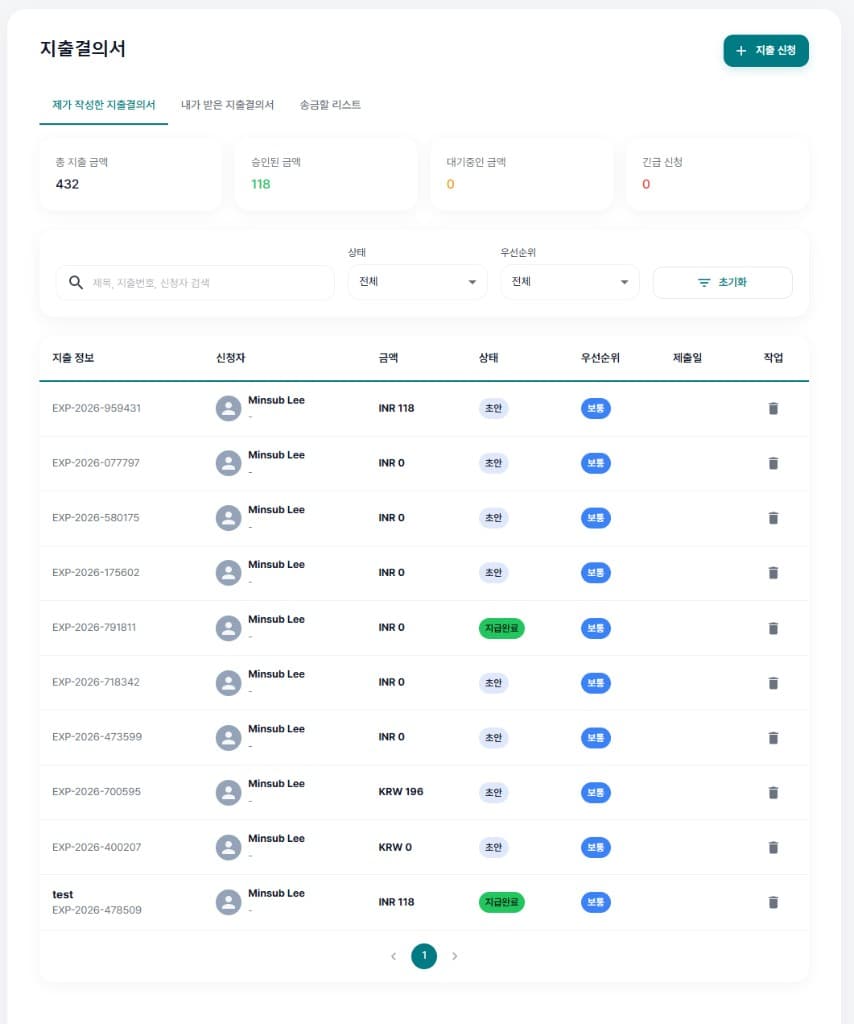Image resolution: width=854 pixels, height=1024 pixels.
Task: Click 초안 status badge in EXP-2026-959431 row
Action: click(494, 408)
